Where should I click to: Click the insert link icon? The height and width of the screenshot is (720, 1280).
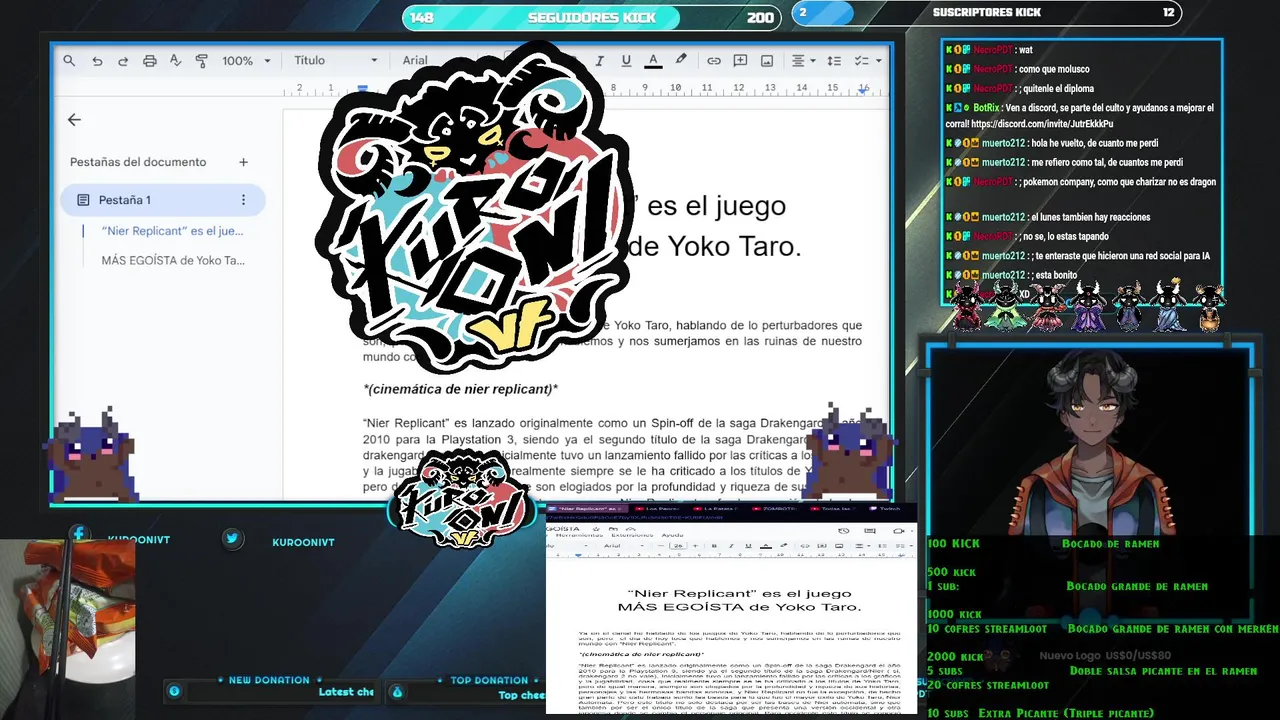pos(714,61)
